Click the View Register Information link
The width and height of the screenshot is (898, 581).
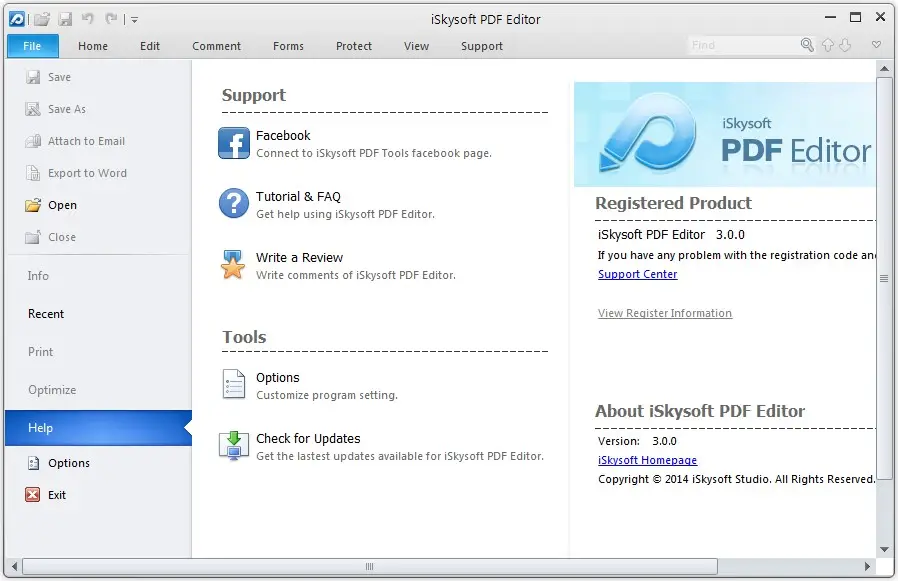pyautogui.click(x=665, y=313)
